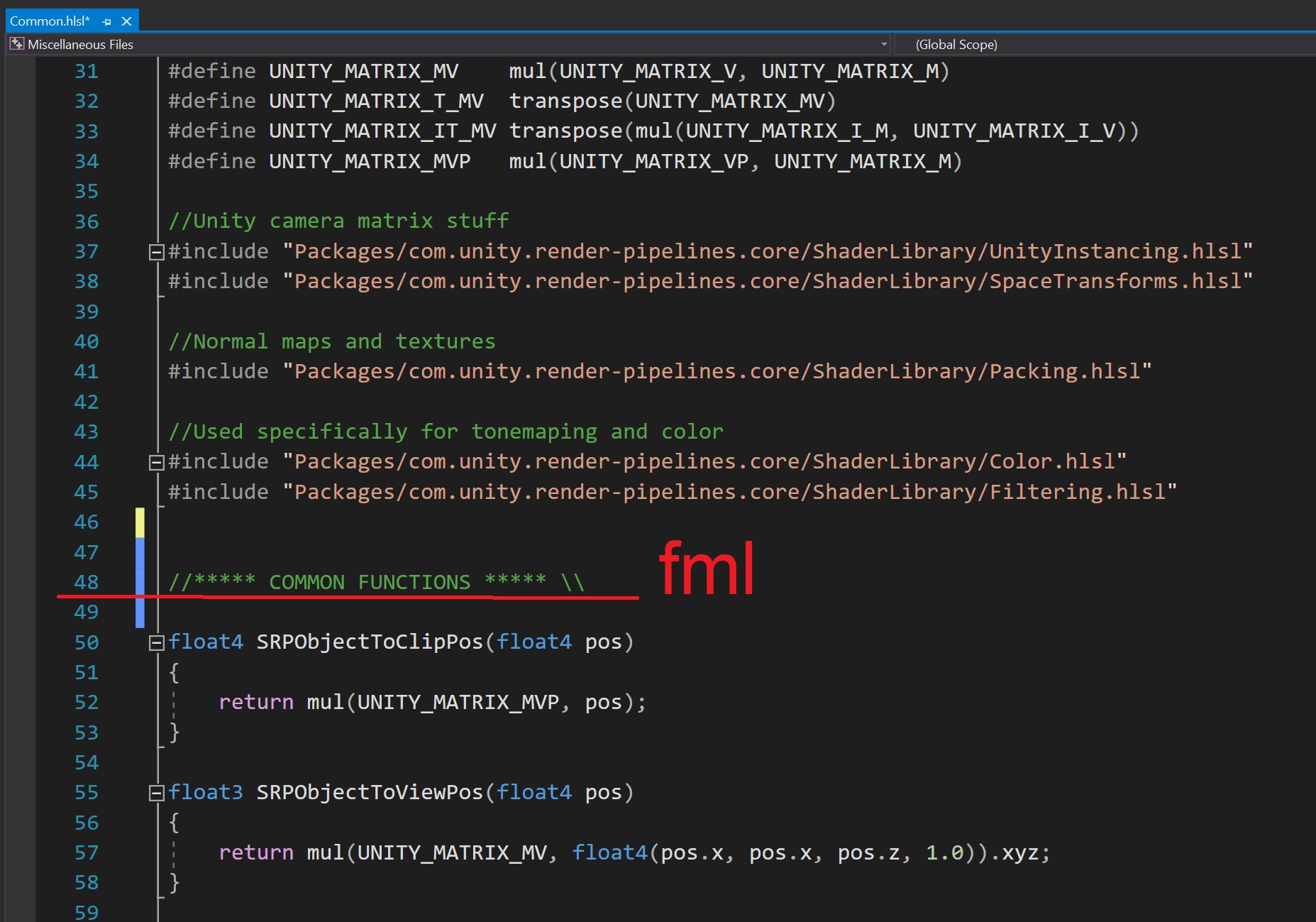The height and width of the screenshot is (922, 1316).
Task: Click the yellow unsaved-change marker at line 46
Action: click(x=140, y=522)
